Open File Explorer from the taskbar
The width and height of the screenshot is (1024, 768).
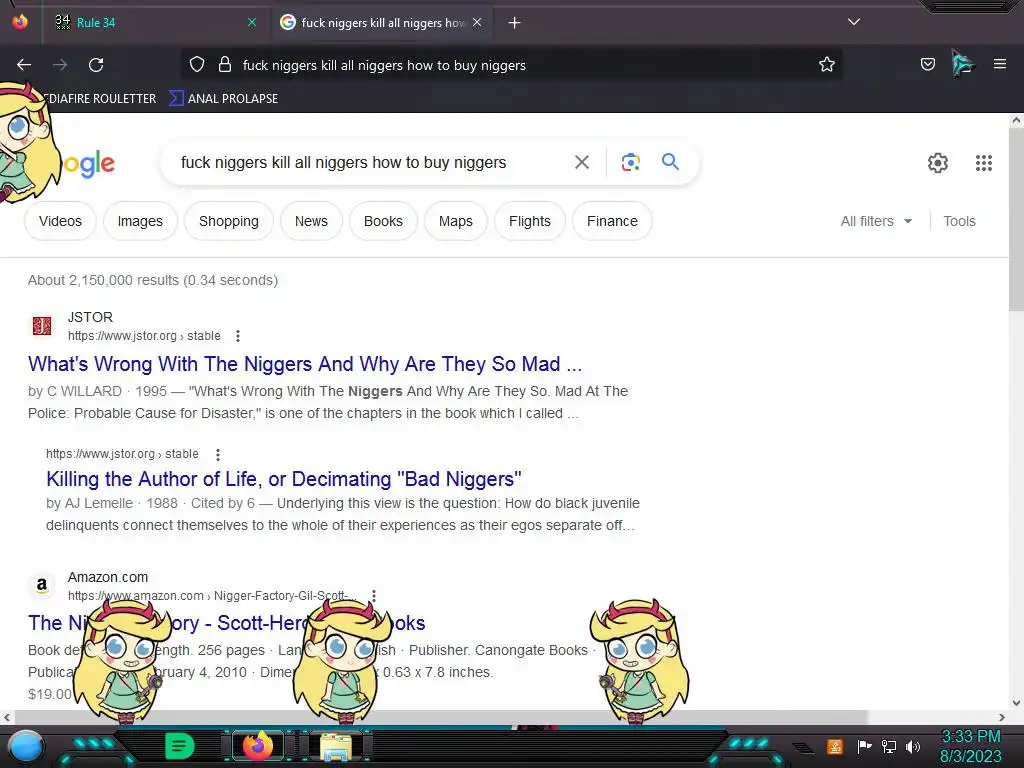(x=336, y=746)
